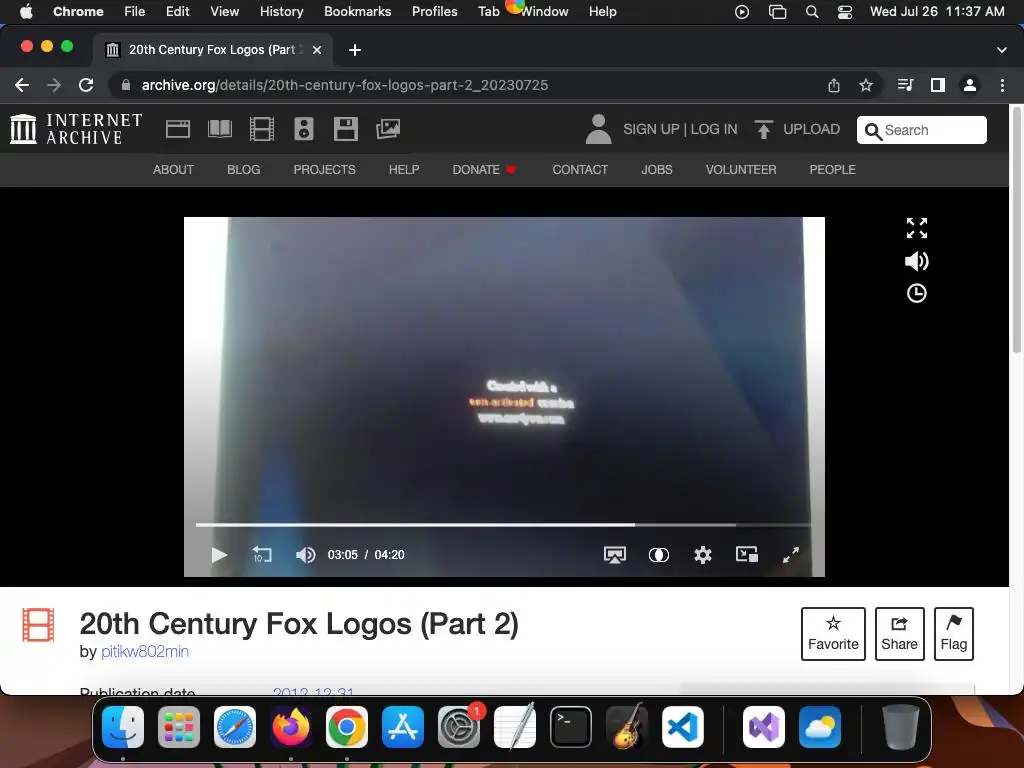The height and width of the screenshot is (768, 1024).
Task: Click the UPLOAD link
Action: pos(811,129)
